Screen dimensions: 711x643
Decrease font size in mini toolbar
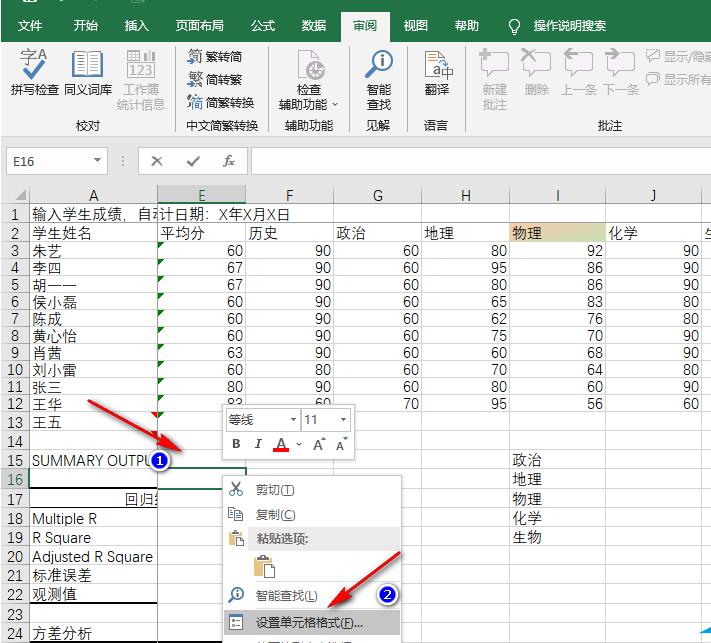342,444
